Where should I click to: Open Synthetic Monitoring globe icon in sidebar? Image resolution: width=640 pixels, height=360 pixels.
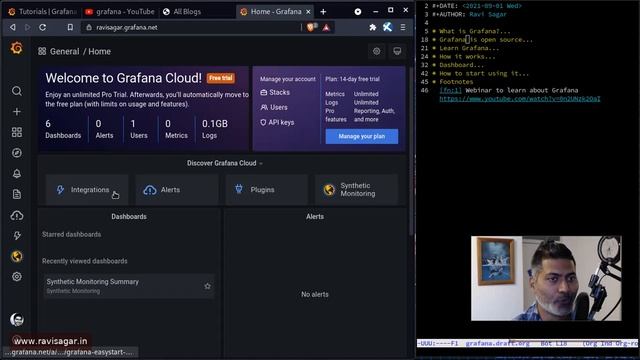tap(17, 256)
